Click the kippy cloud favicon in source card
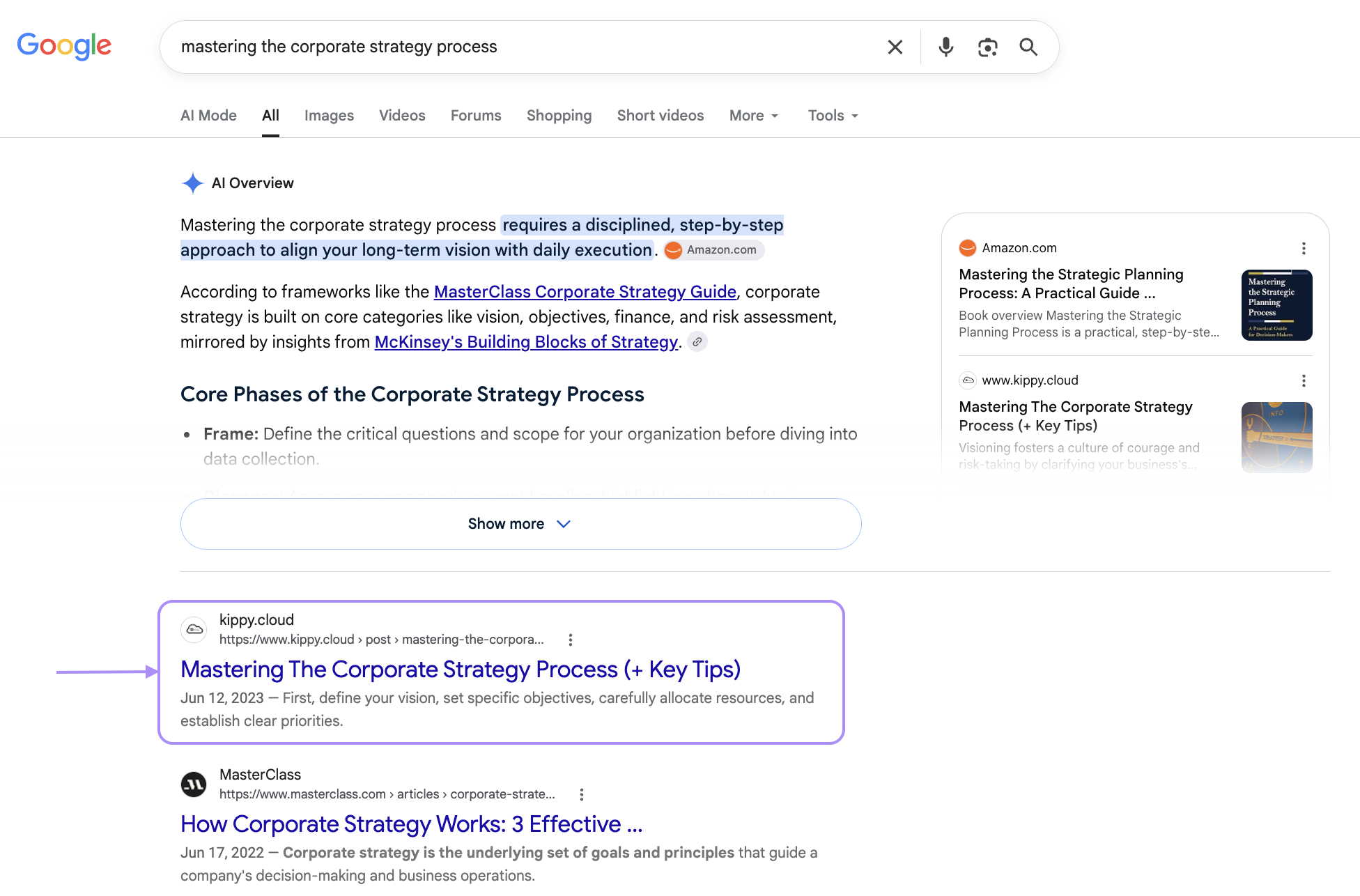This screenshot has width=1360, height=896. [x=968, y=380]
